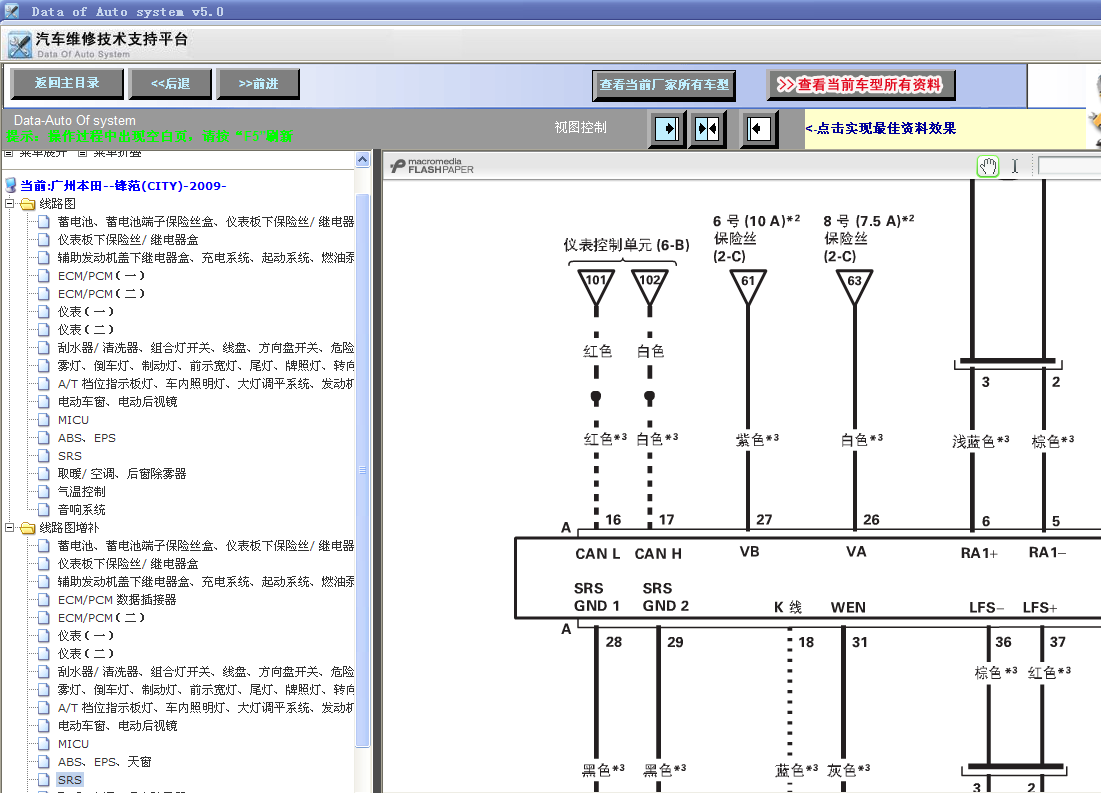Click the <-点击实现最佳资料效果 link

tap(881, 129)
